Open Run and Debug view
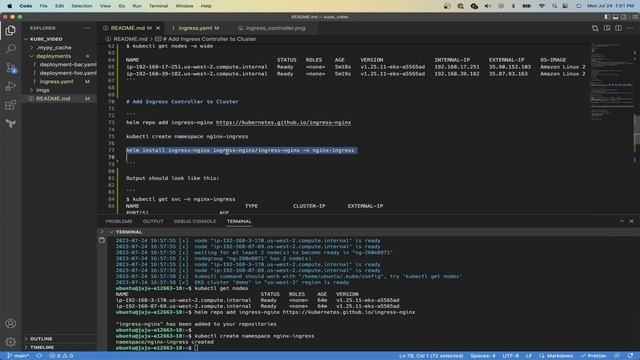The height and width of the screenshot is (360, 640). [11, 86]
